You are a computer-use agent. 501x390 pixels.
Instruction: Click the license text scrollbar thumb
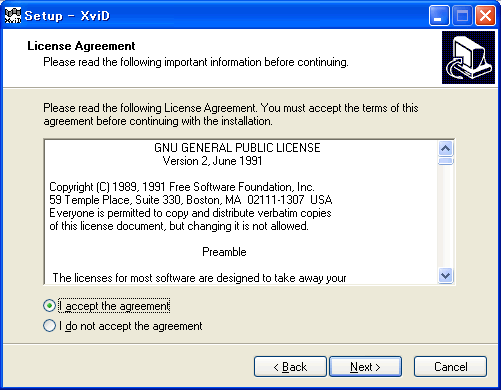(x=446, y=161)
